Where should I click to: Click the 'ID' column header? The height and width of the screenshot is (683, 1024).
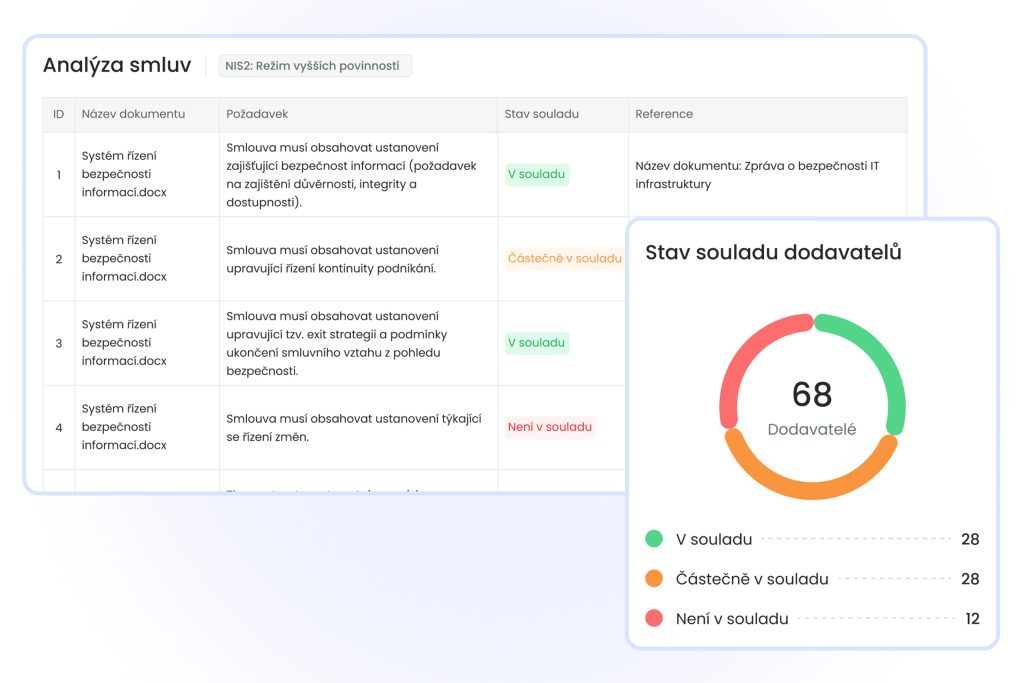59,114
